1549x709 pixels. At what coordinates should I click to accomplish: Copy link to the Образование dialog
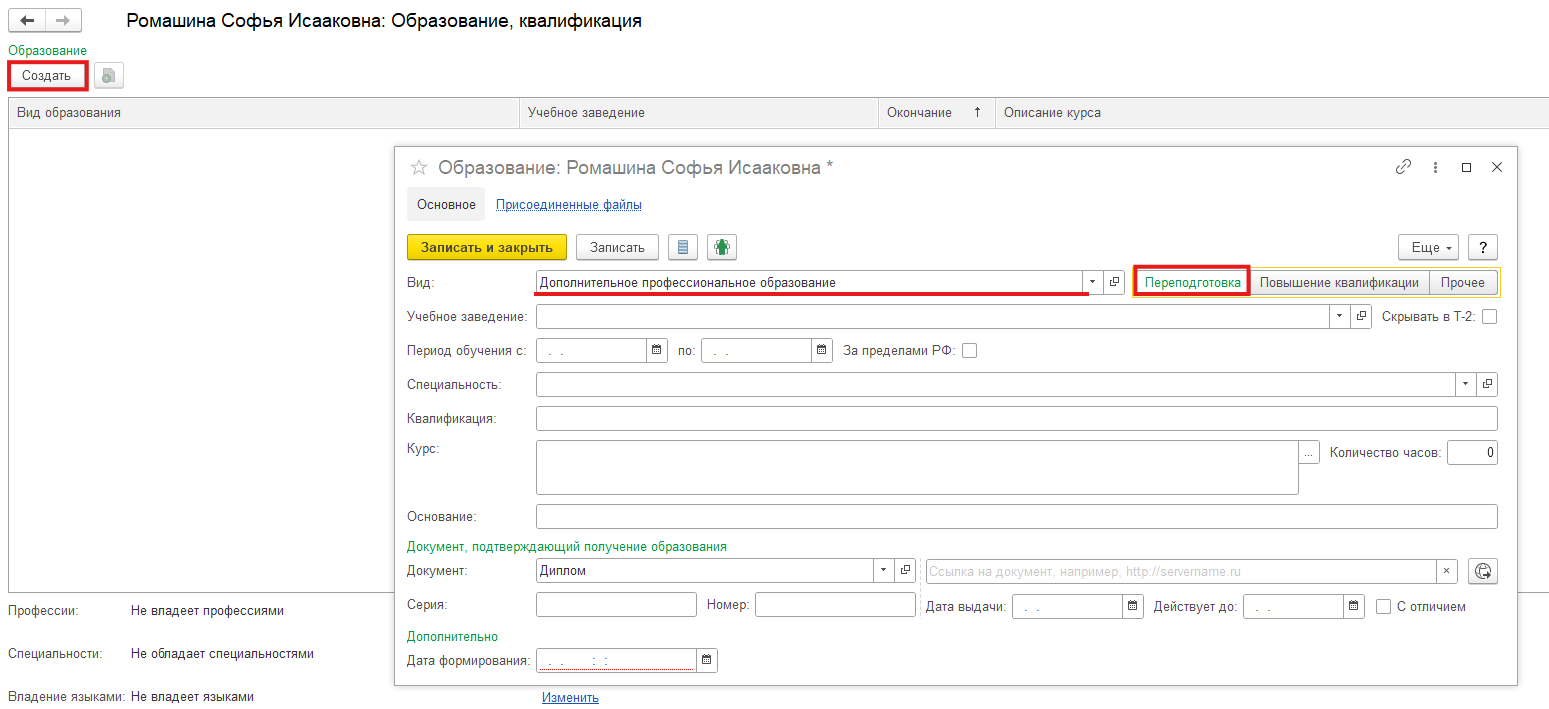click(1404, 167)
